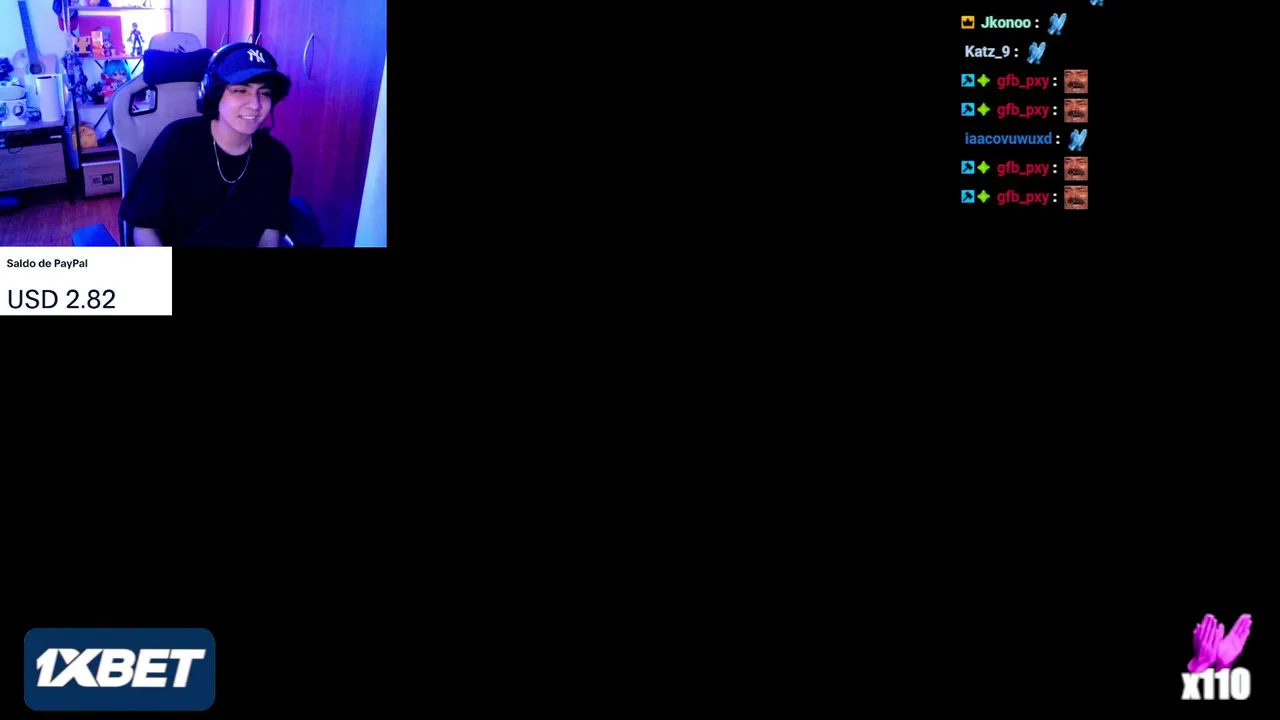1280x720 pixels.
Task: Click the blue emote in Jkonoo's message
Action: click(1057, 23)
